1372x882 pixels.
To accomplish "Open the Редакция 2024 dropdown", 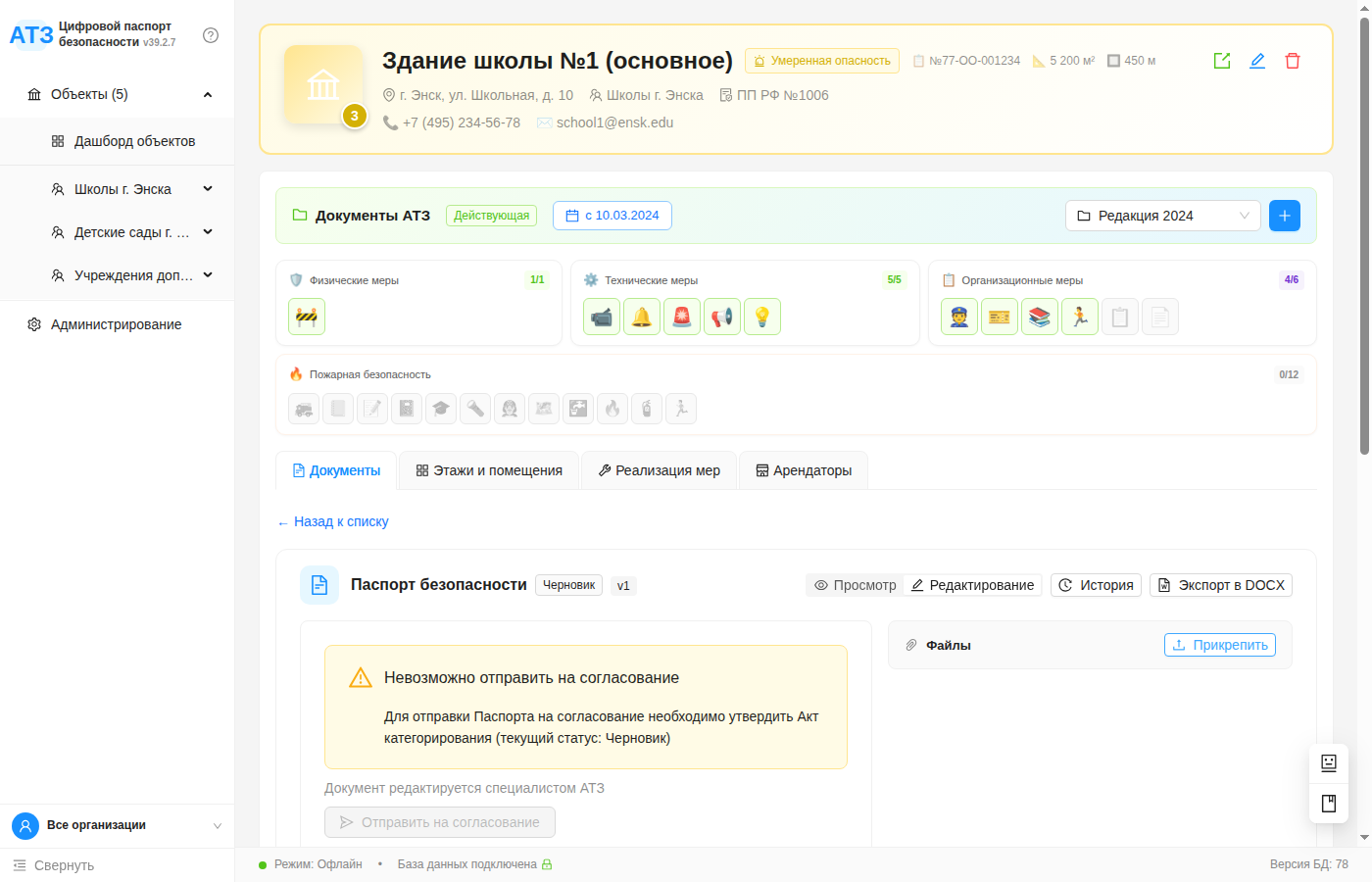I will coord(1162,215).
